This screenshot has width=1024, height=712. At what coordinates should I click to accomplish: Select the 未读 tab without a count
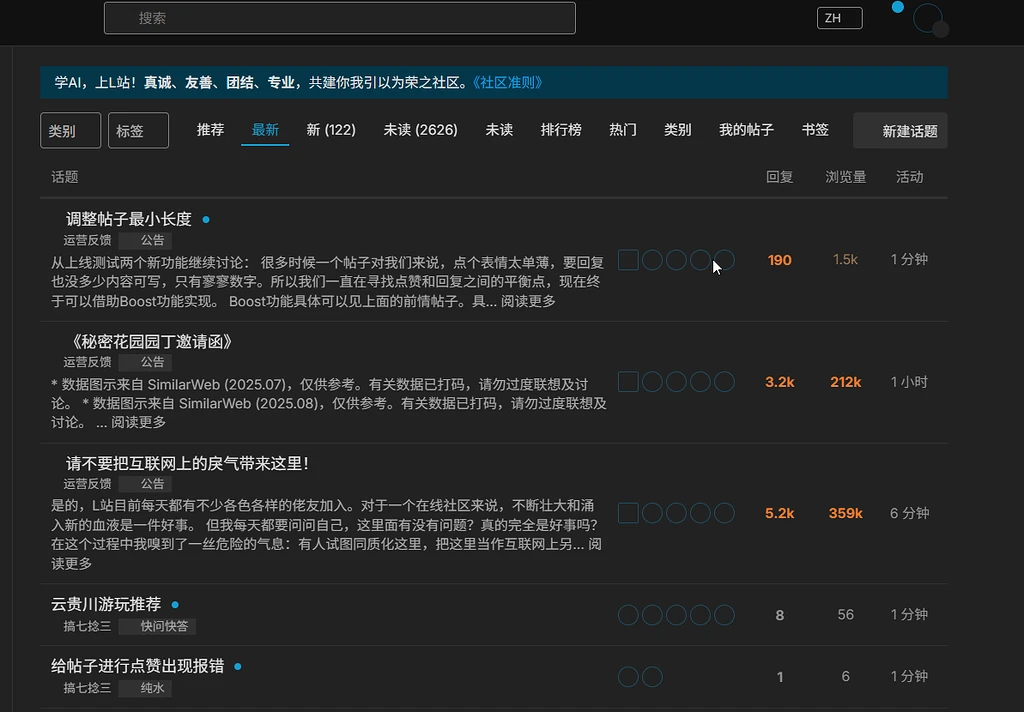[499, 130]
